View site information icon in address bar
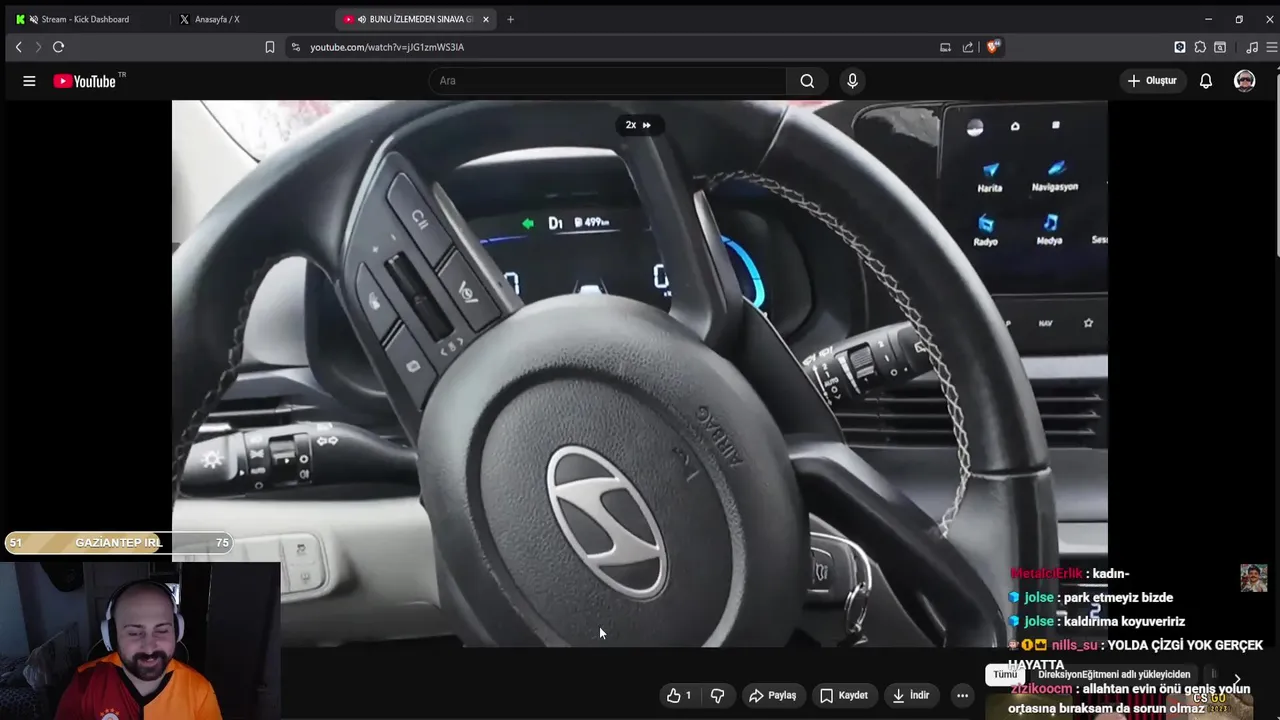The image size is (1280, 720). 295,47
